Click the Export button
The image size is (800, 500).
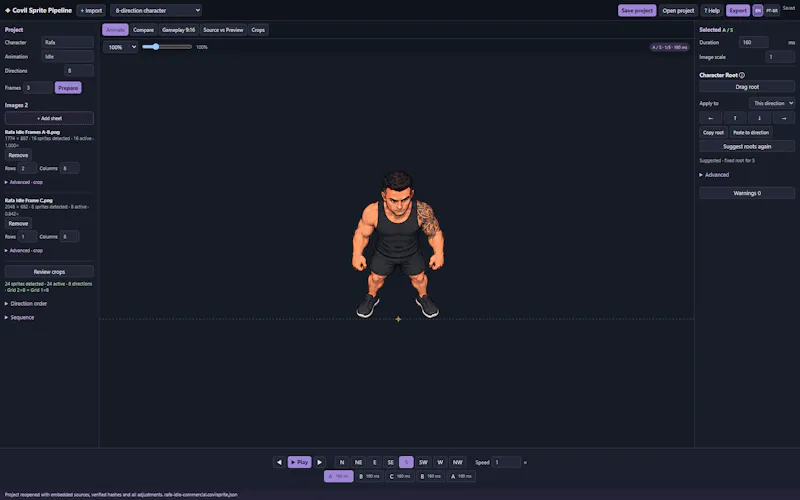pos(738,10)
